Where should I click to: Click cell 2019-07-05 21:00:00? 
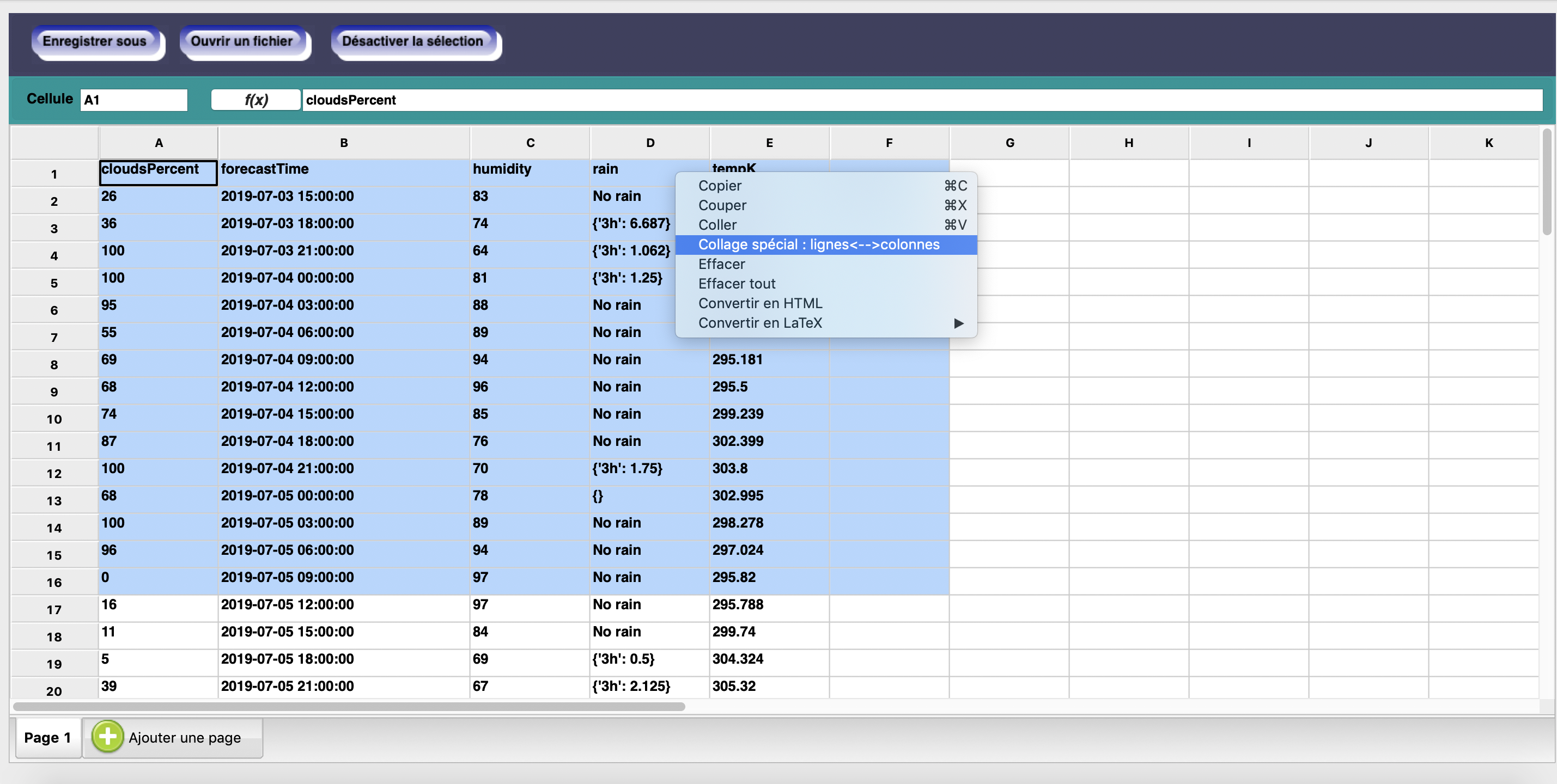click(x=344, y=689)
